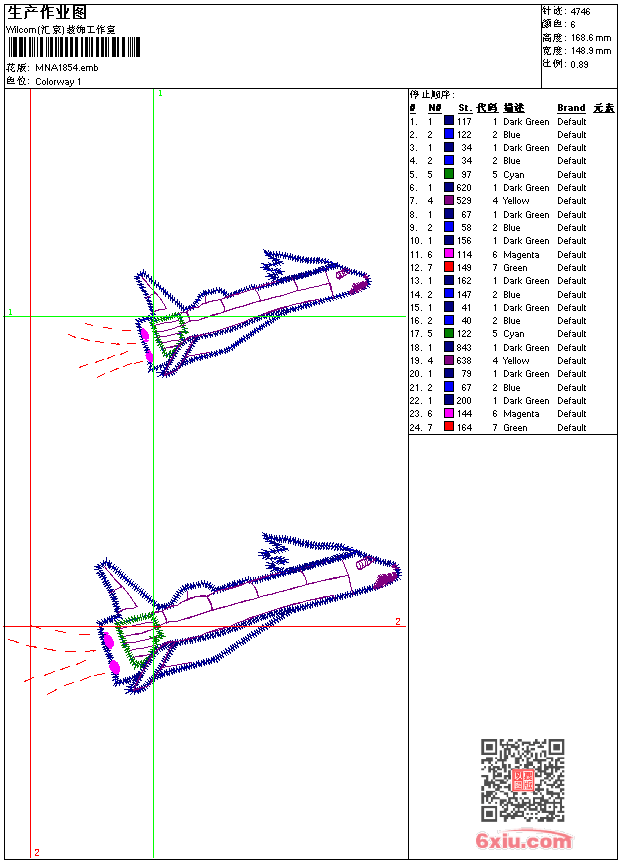Viewport: 620px width, 860px height.
Task: Choose the purple swatch in stop row 19
Action: [449, 360]
